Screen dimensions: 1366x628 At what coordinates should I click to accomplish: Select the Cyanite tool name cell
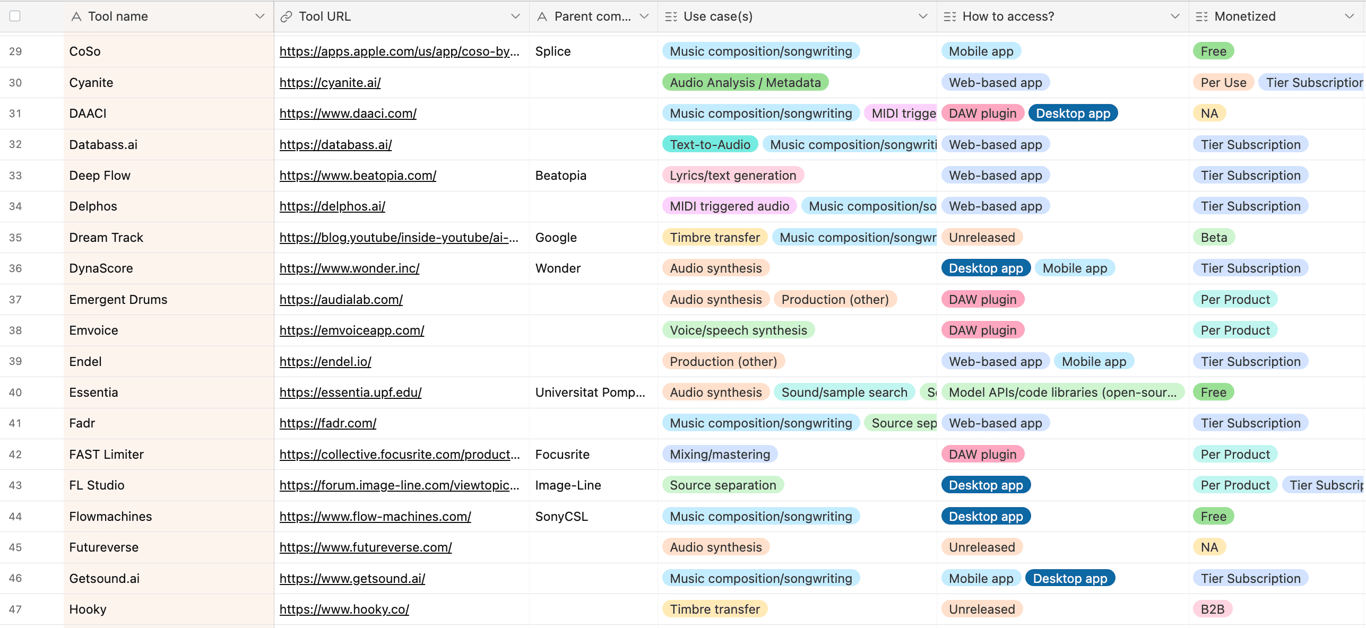pyautogui.click(x=169, y=82)
